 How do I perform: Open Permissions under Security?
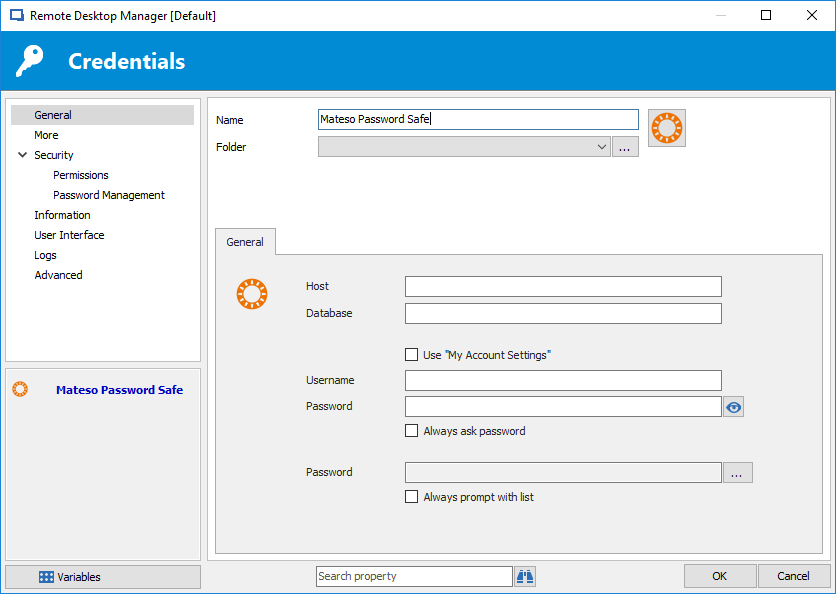coord(81,175)
